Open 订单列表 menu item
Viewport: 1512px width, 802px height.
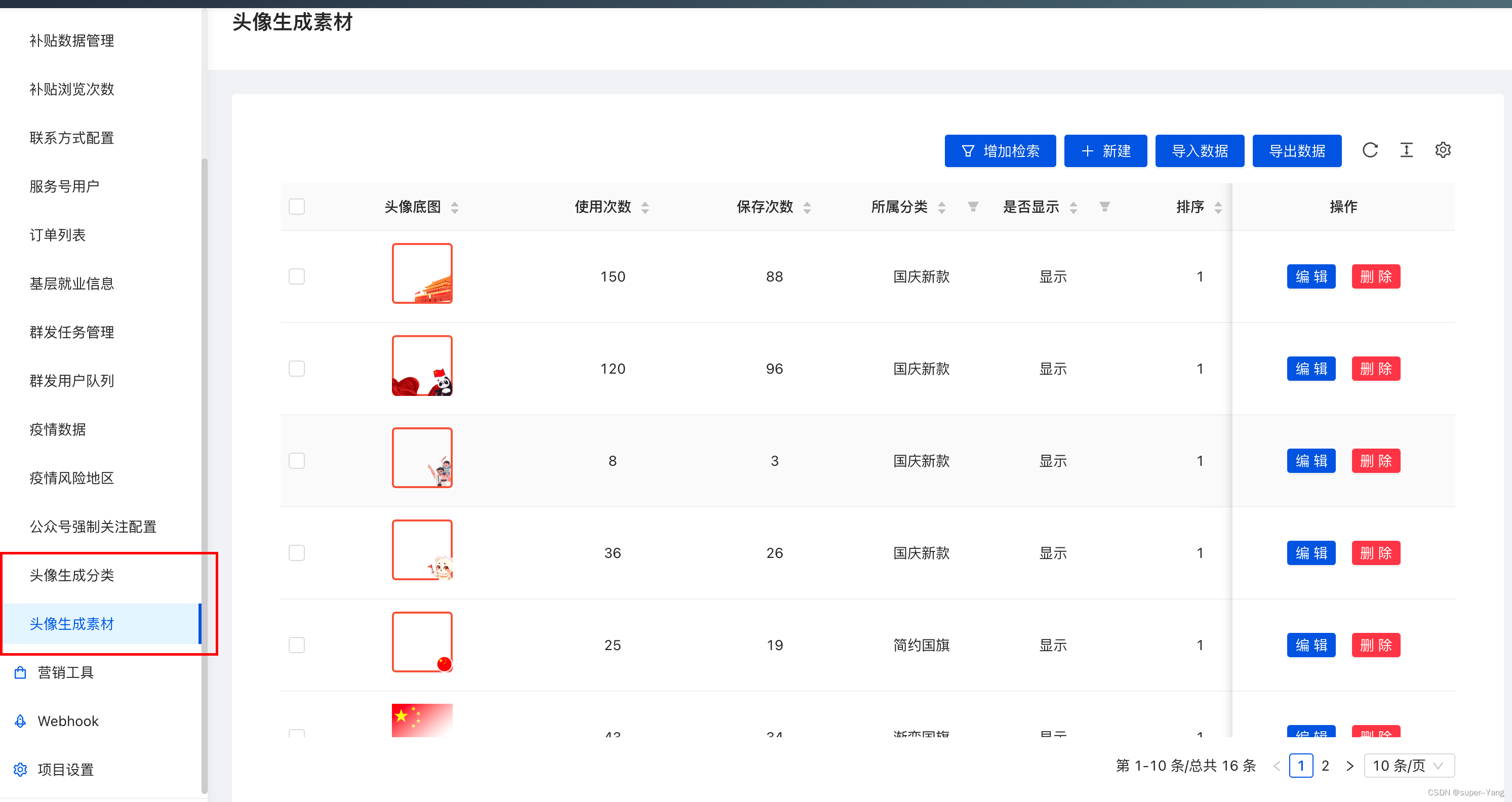[58, 235]
